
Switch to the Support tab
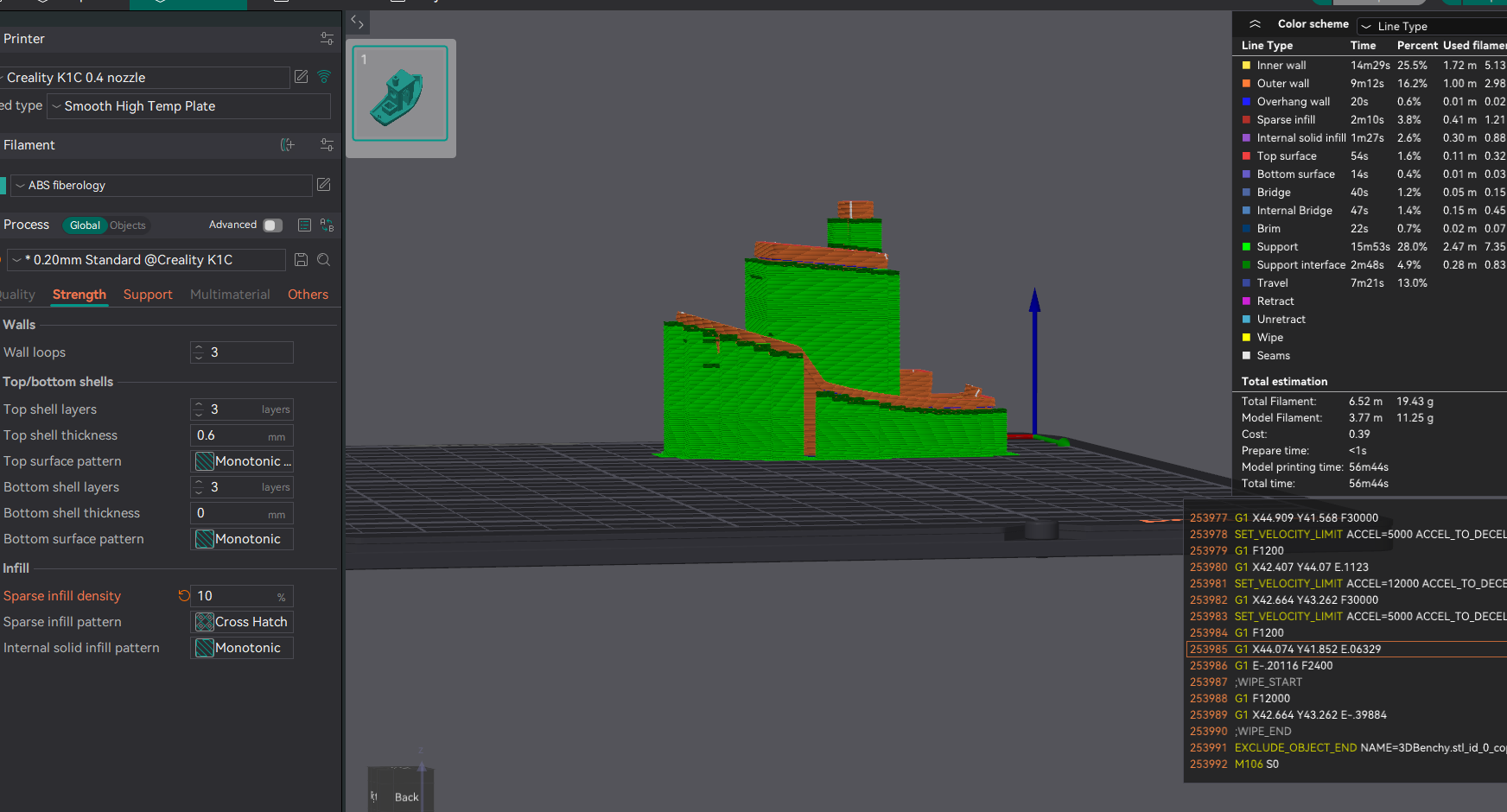148,295
